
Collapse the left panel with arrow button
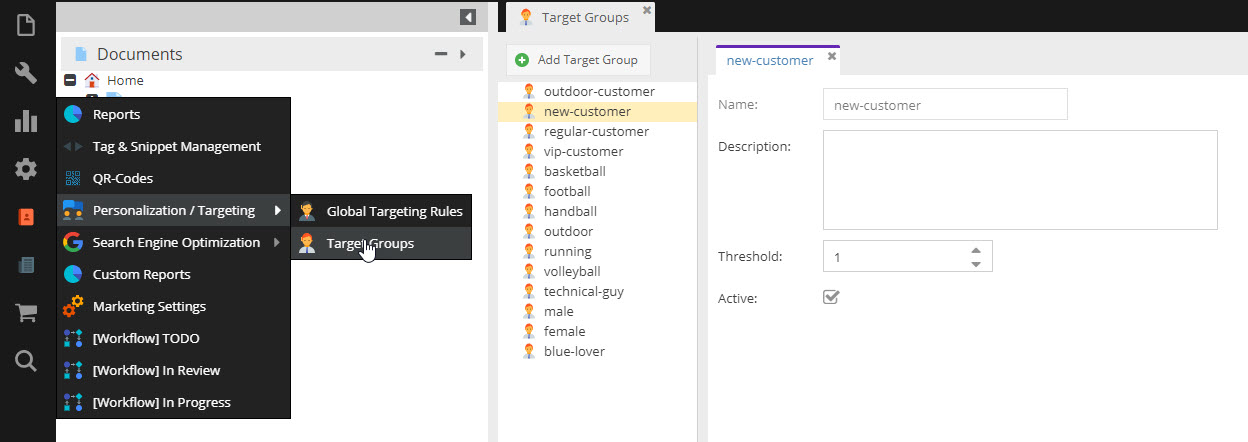point(467,17)
